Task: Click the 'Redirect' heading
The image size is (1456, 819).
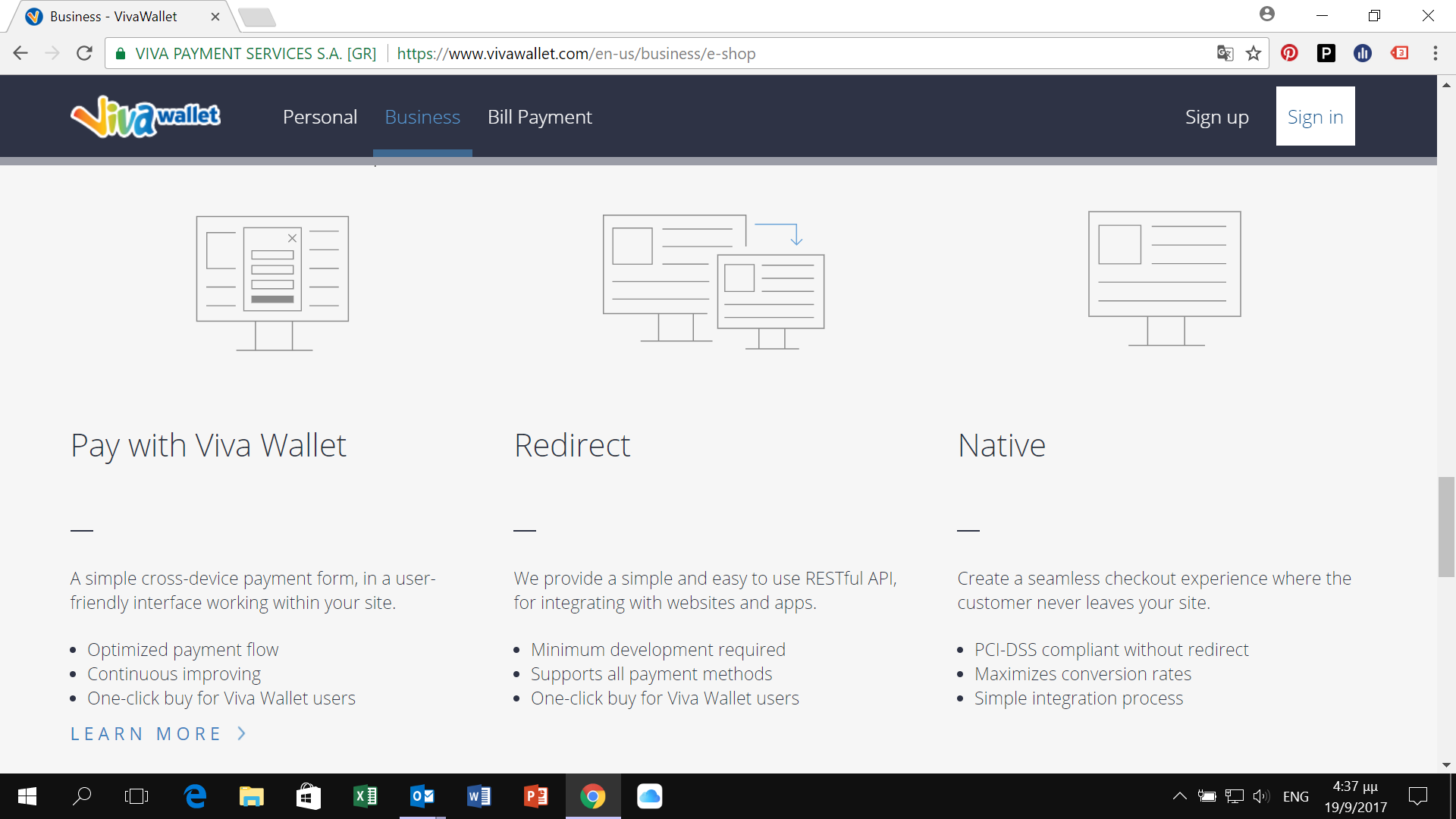Action: pyautogui.click(x=572, y=446)
